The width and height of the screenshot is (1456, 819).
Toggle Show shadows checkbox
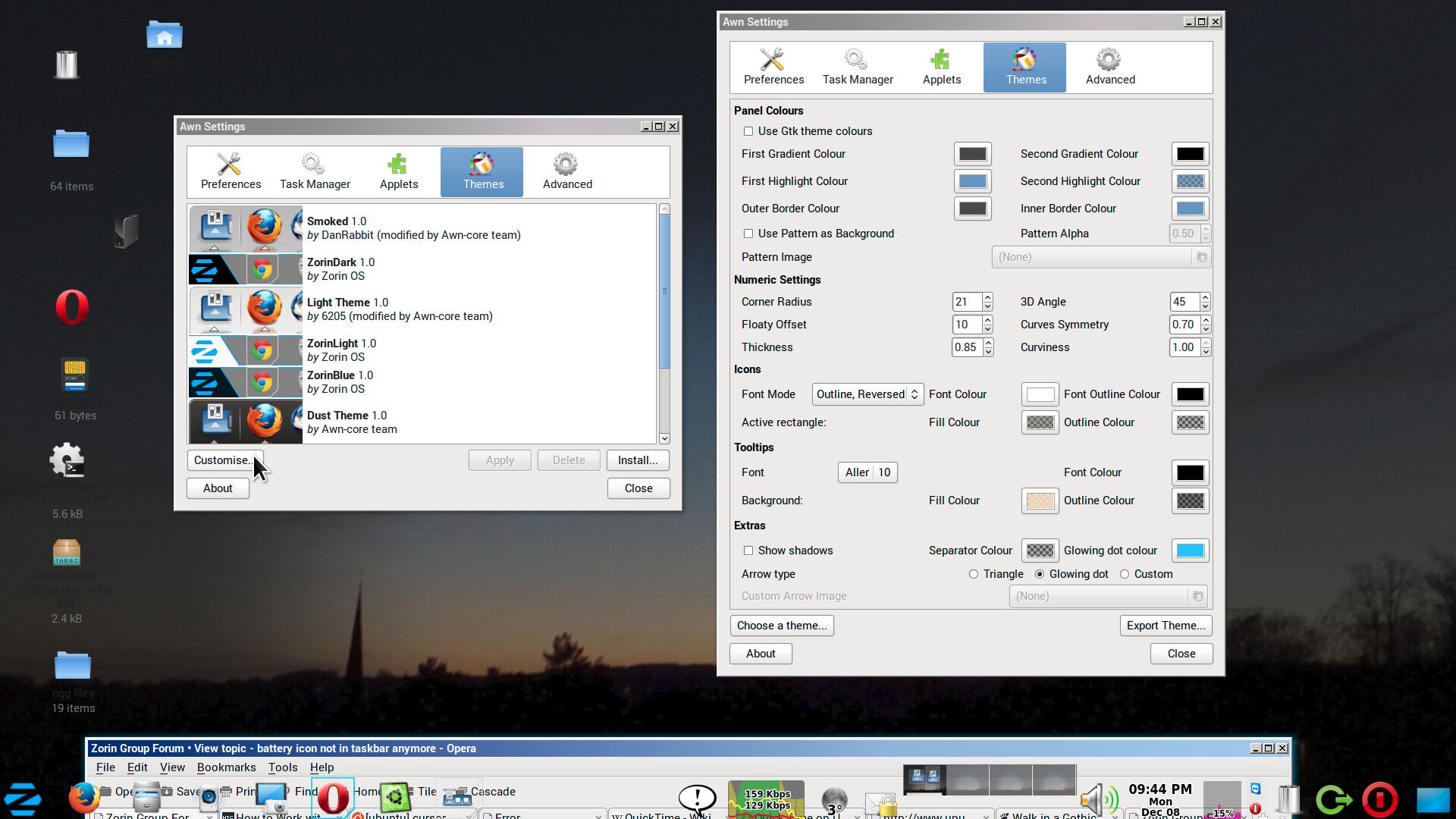pyautogui.click(x=748, y=551)
